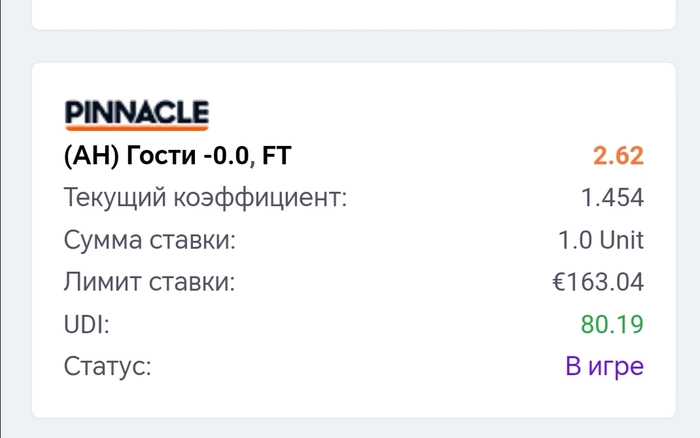
Task: Click the Лимит ставки label
Action: coord(150,282)
